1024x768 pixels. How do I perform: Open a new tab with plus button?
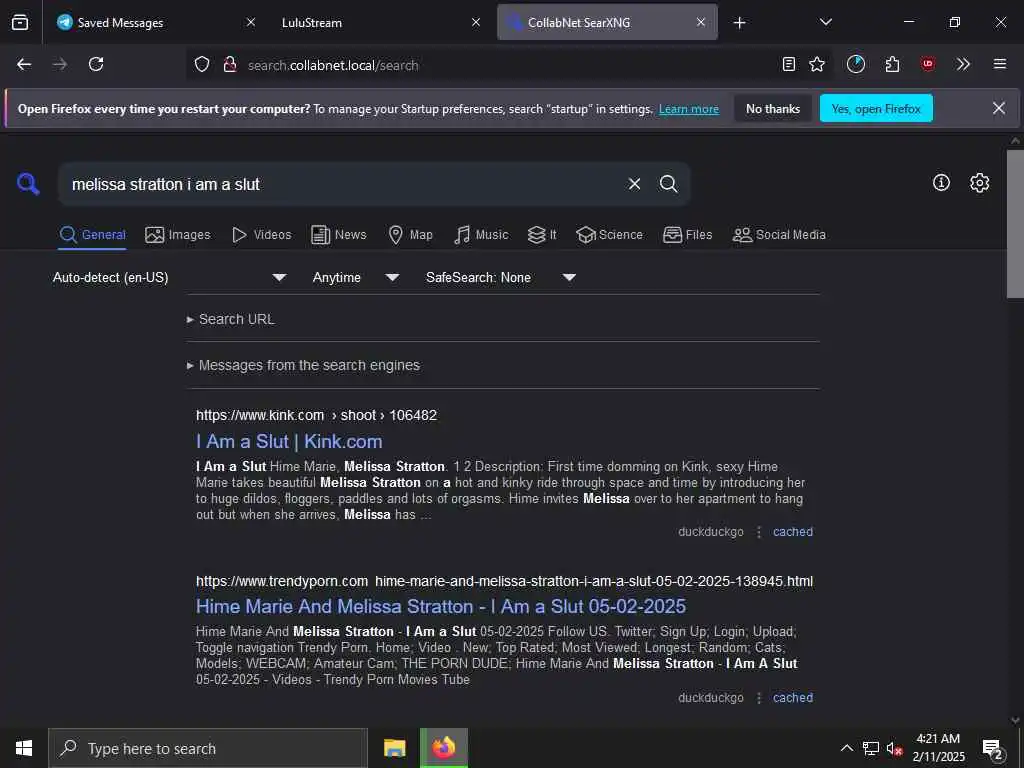pyautogui.click(x=739, y=23)
